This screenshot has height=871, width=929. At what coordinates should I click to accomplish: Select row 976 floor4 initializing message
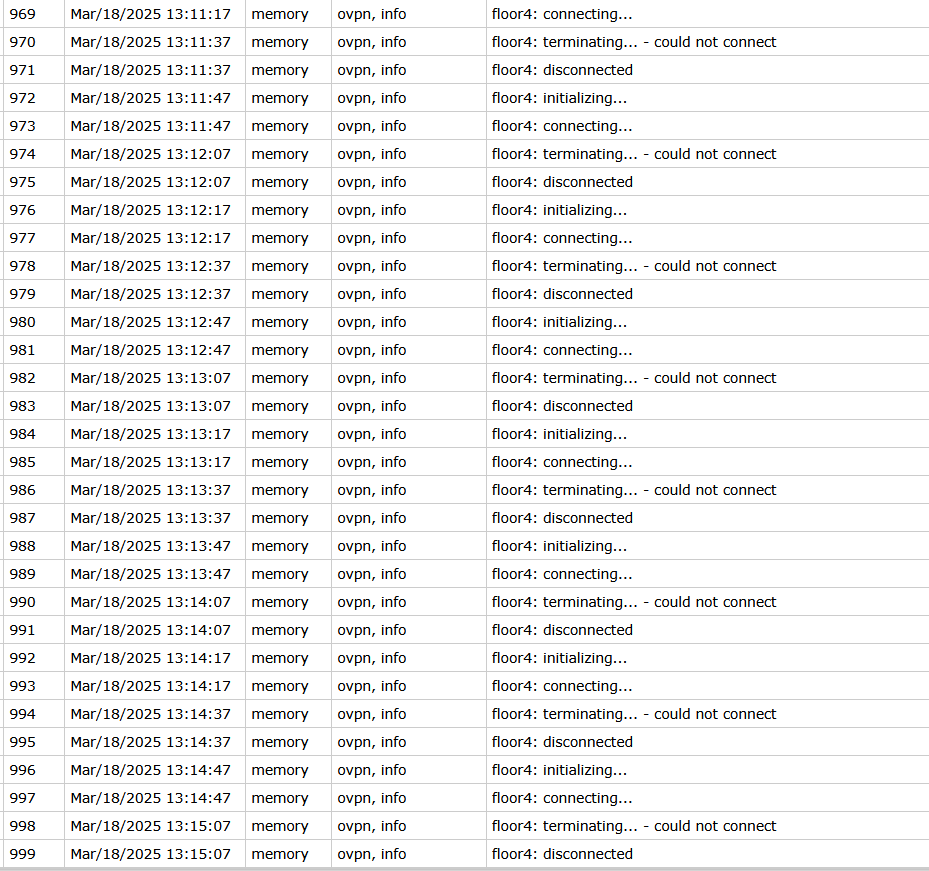point(559,210)
